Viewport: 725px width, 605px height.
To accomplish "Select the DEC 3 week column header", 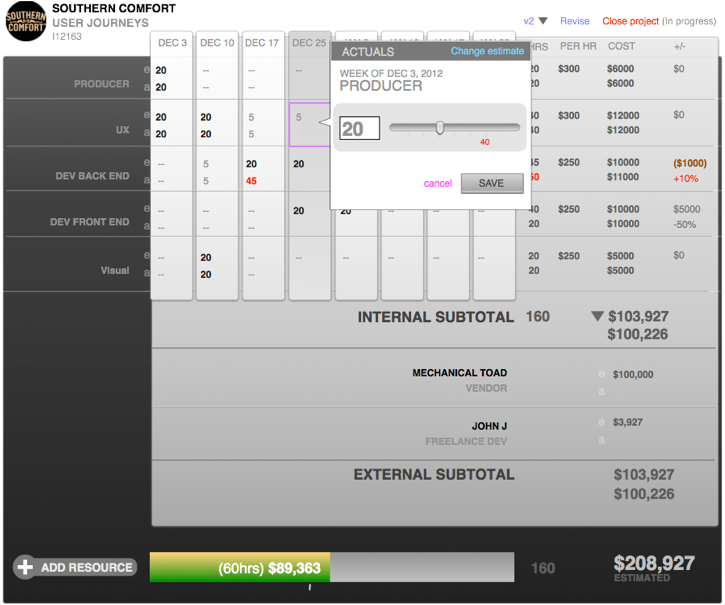I will [171, 43].
